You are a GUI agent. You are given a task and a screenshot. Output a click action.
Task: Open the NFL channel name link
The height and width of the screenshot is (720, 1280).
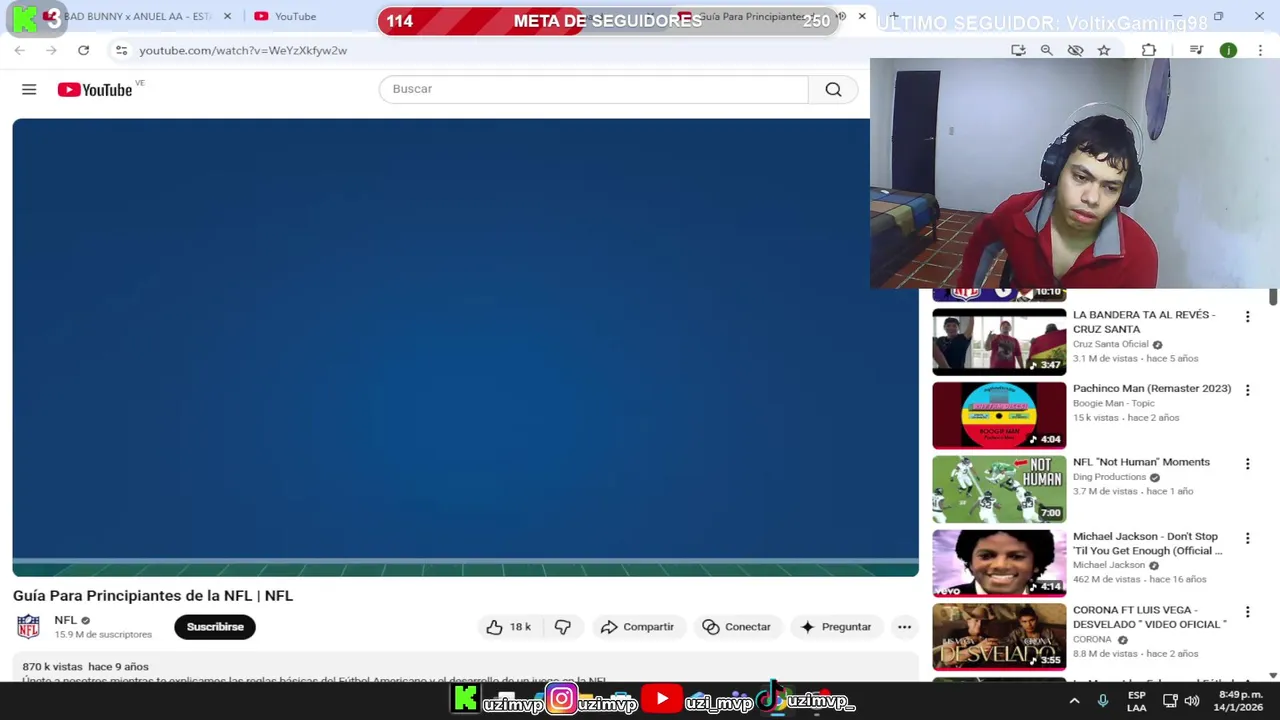[65, 620]
